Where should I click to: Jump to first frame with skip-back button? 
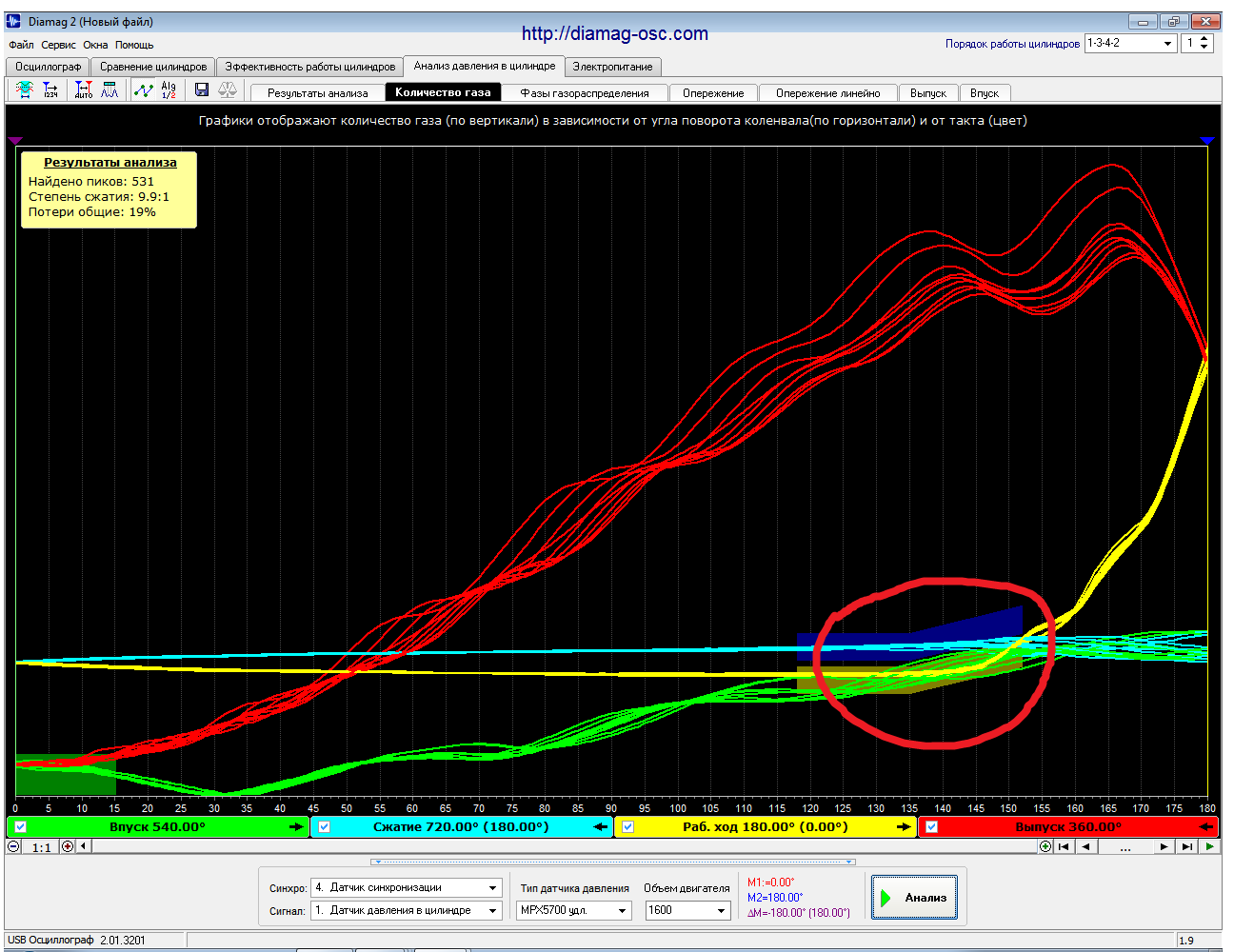tap(1065, 846)
